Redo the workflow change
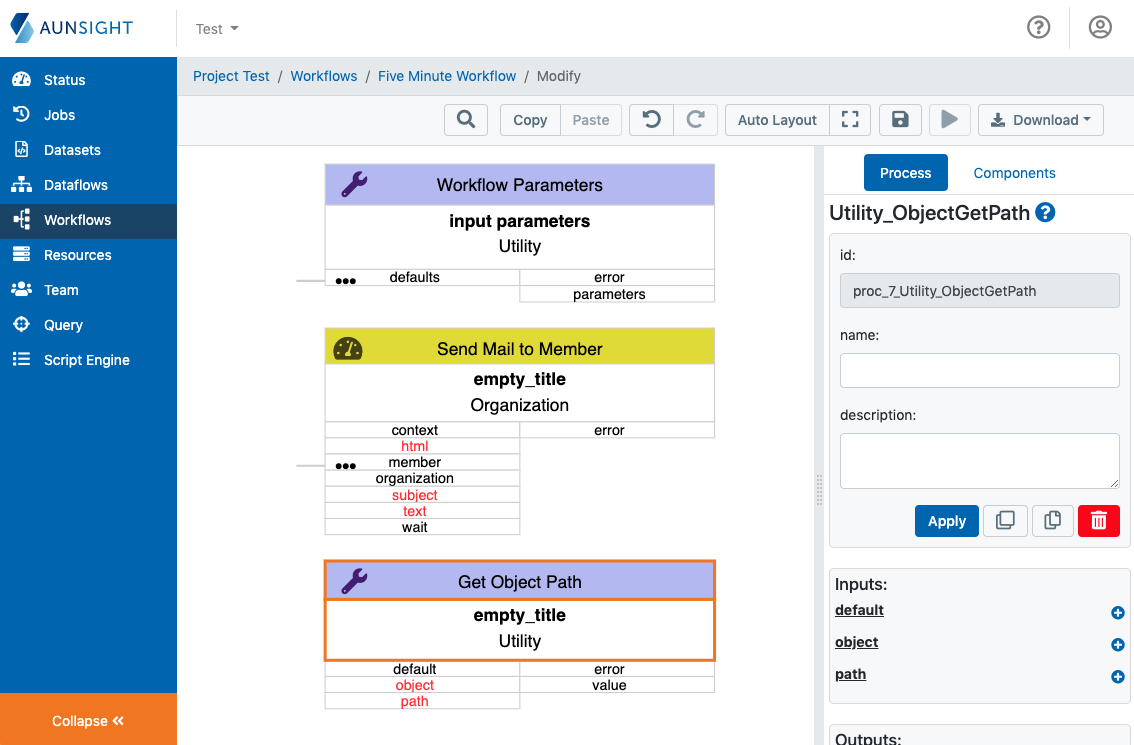The width and height of the screenshot is (1134, 745). (695, 120)
